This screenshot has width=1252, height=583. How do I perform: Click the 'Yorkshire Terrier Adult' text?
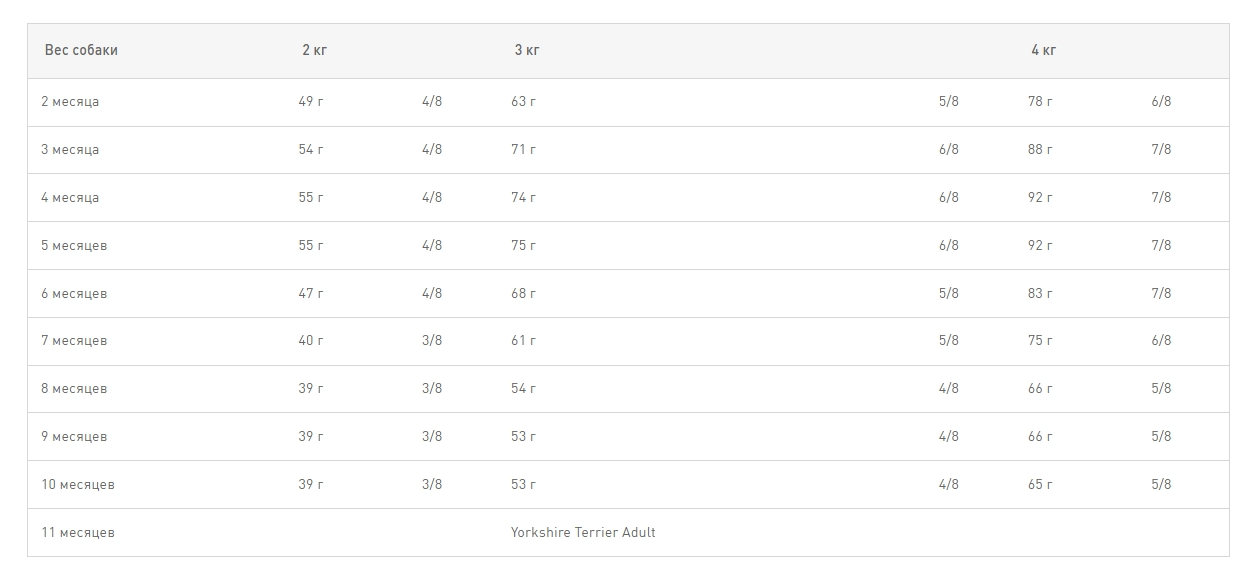[583, 532]
